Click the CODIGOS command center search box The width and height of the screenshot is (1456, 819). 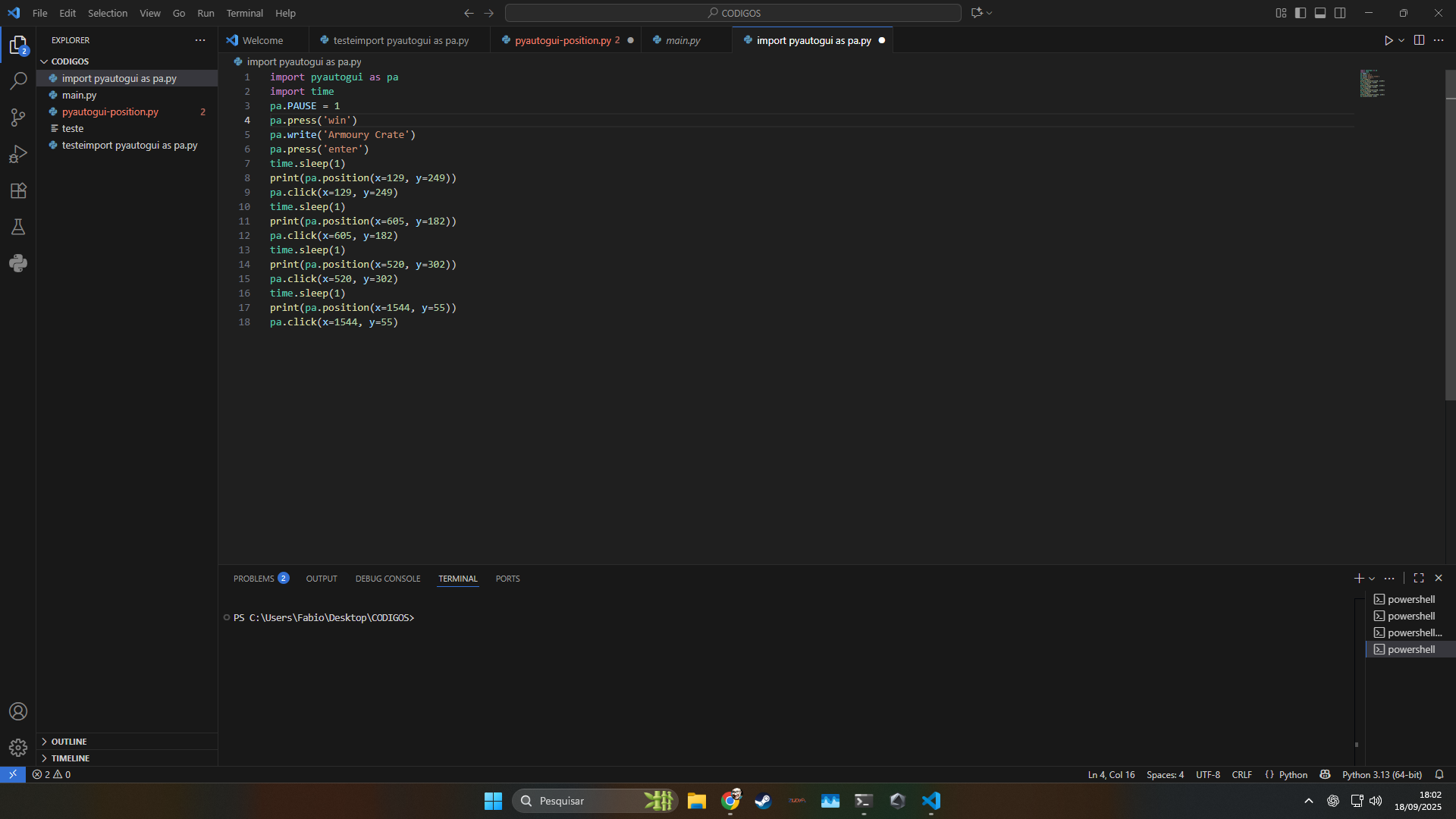pos(733,13)
